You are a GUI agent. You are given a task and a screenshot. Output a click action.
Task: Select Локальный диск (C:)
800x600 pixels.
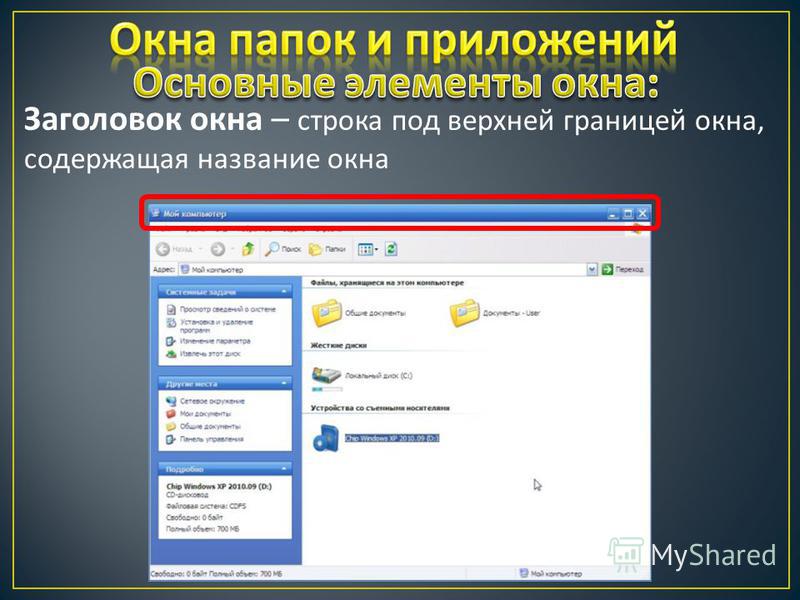(362, 377)
